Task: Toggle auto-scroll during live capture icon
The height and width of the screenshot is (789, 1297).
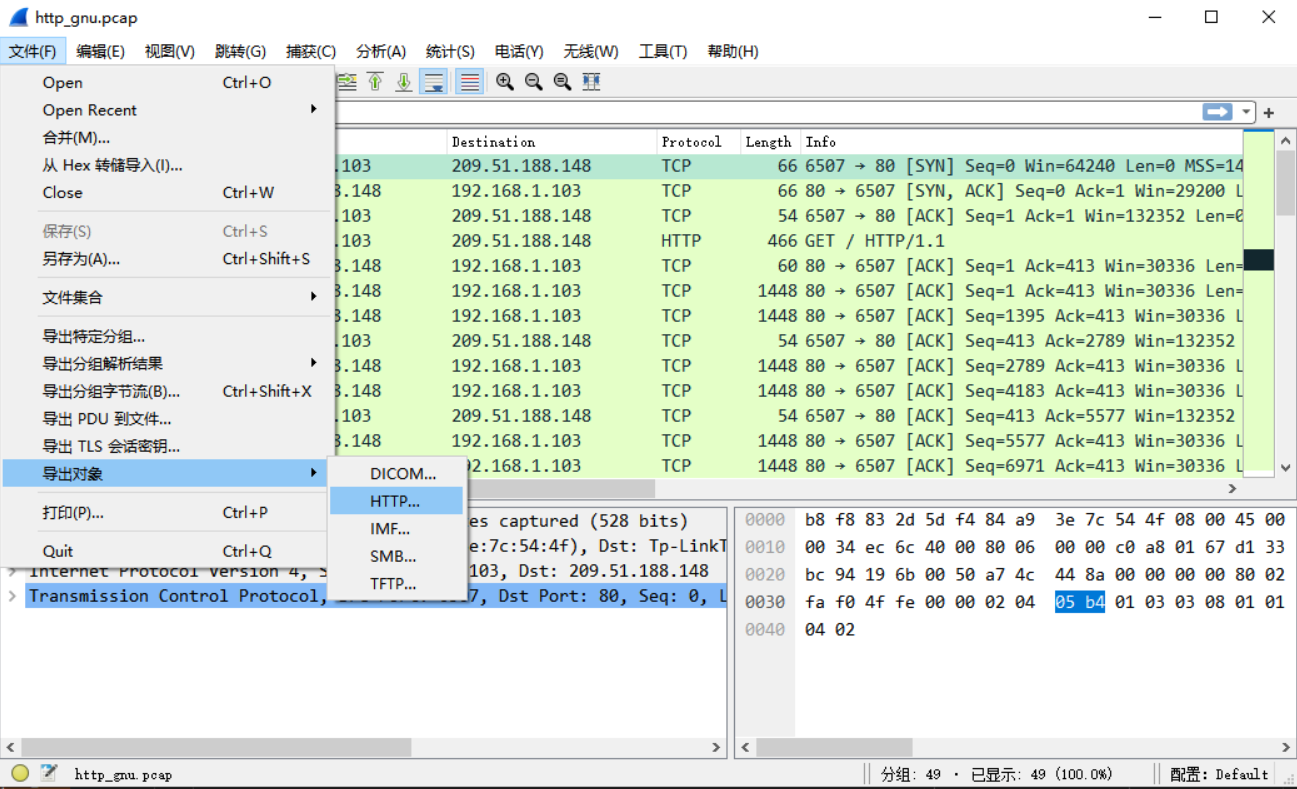Action: point(434,82)
